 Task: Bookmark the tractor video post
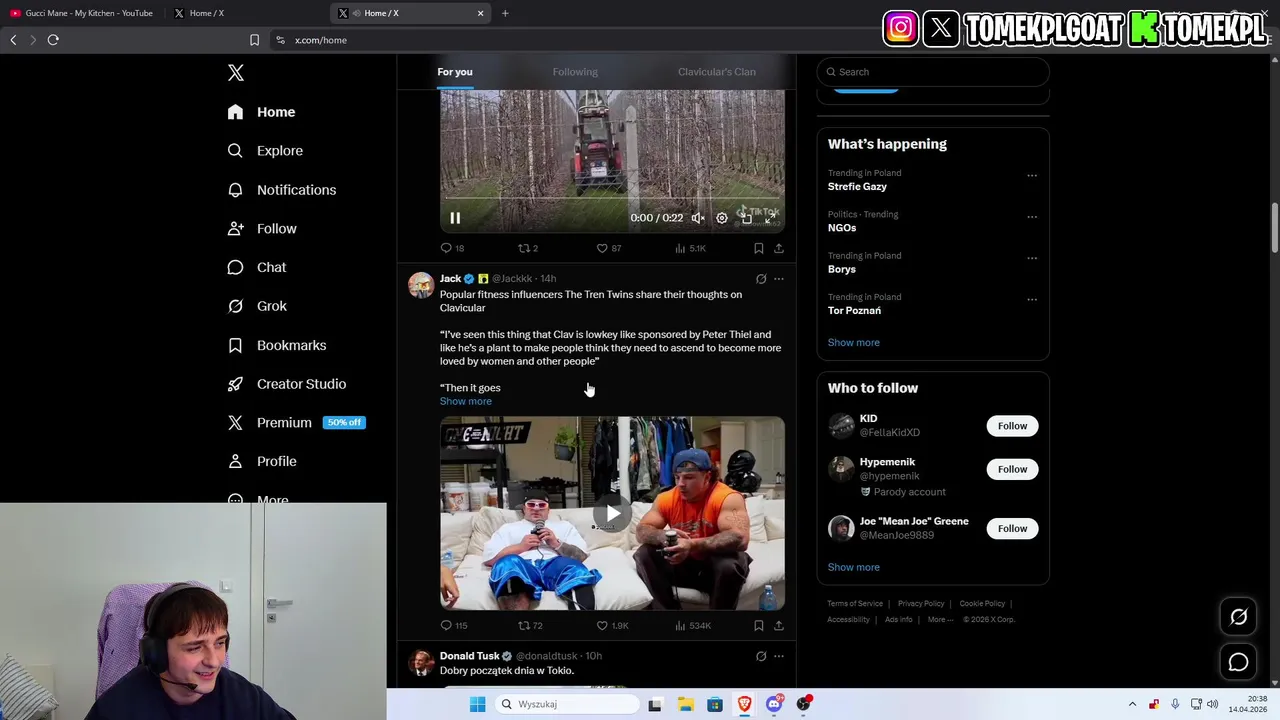tap(759, 248)
